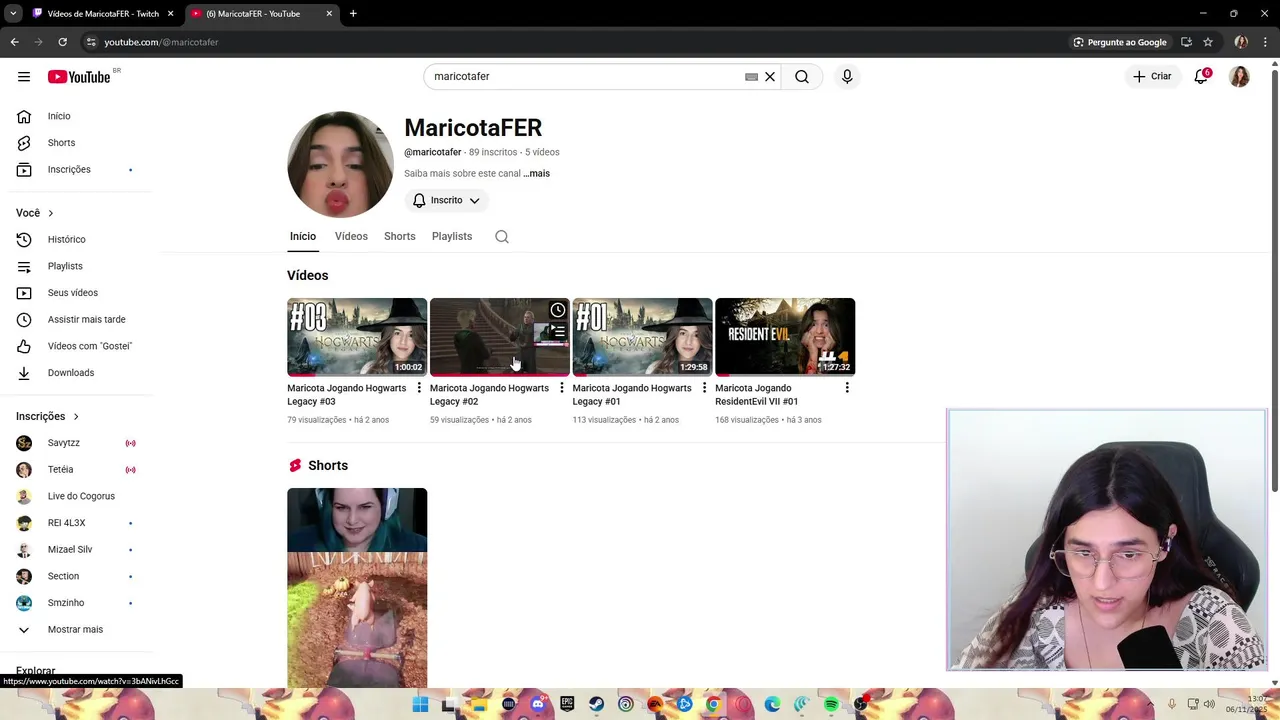1280x720 pixels.
Task: Expand channel description with ...mais
Action: 537,174
